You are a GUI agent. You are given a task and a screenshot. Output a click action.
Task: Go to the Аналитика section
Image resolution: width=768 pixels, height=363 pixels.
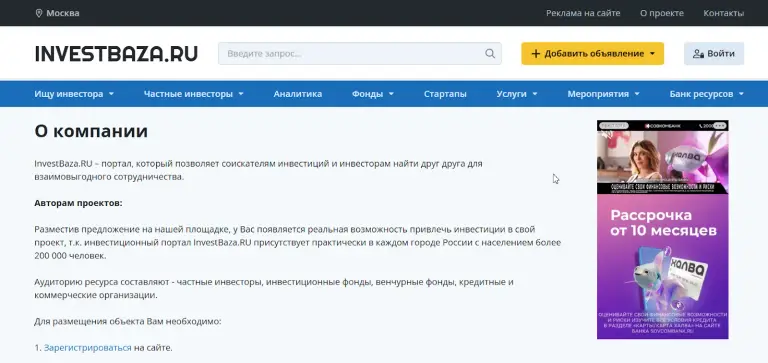(x=298, y=94)
